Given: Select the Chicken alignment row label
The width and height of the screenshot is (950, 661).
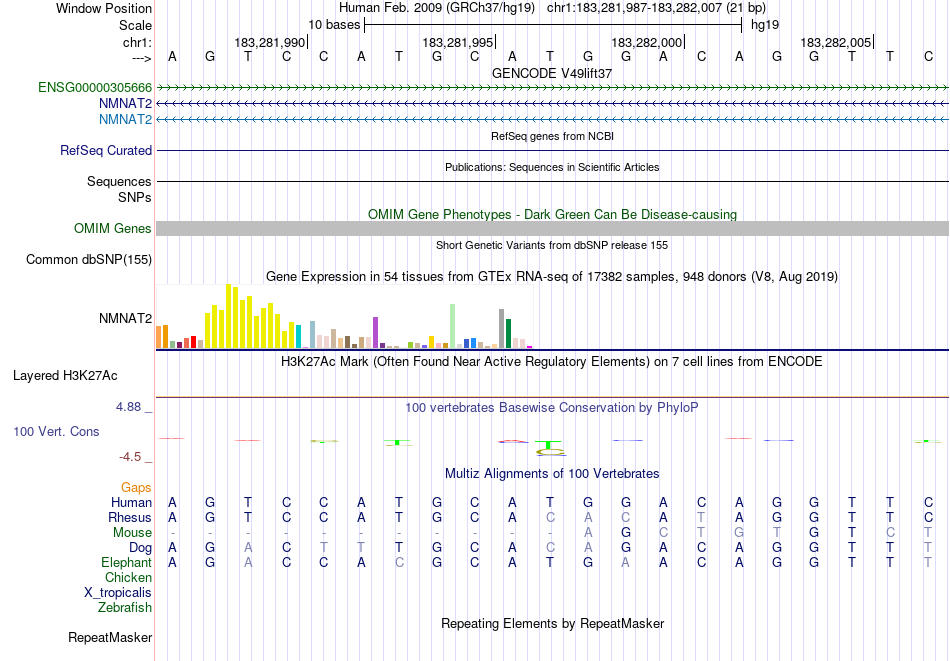Looking at the screenshot, I should coord(128,577).
